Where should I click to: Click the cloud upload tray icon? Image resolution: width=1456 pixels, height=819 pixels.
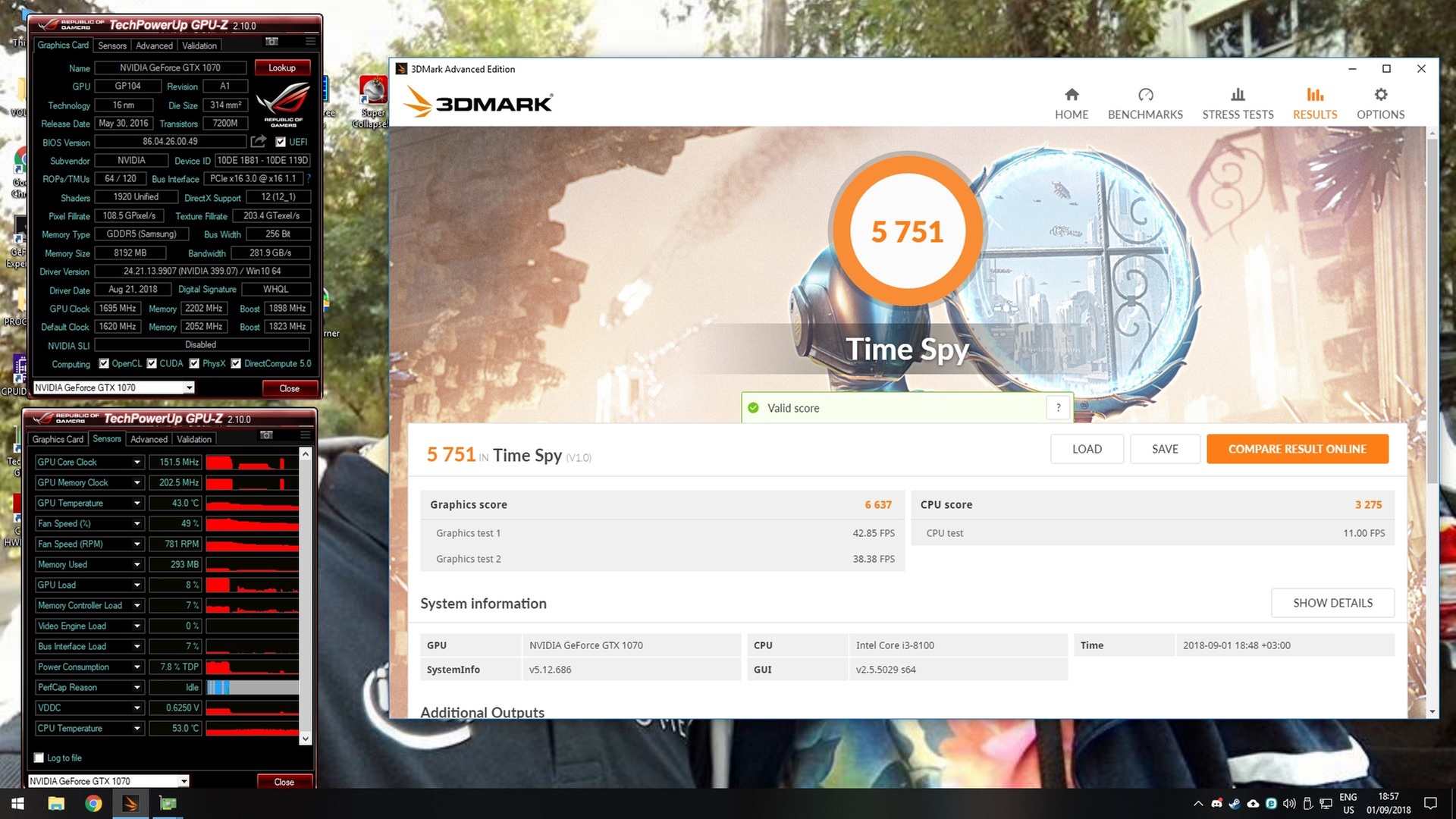(x=1253, y=803)
